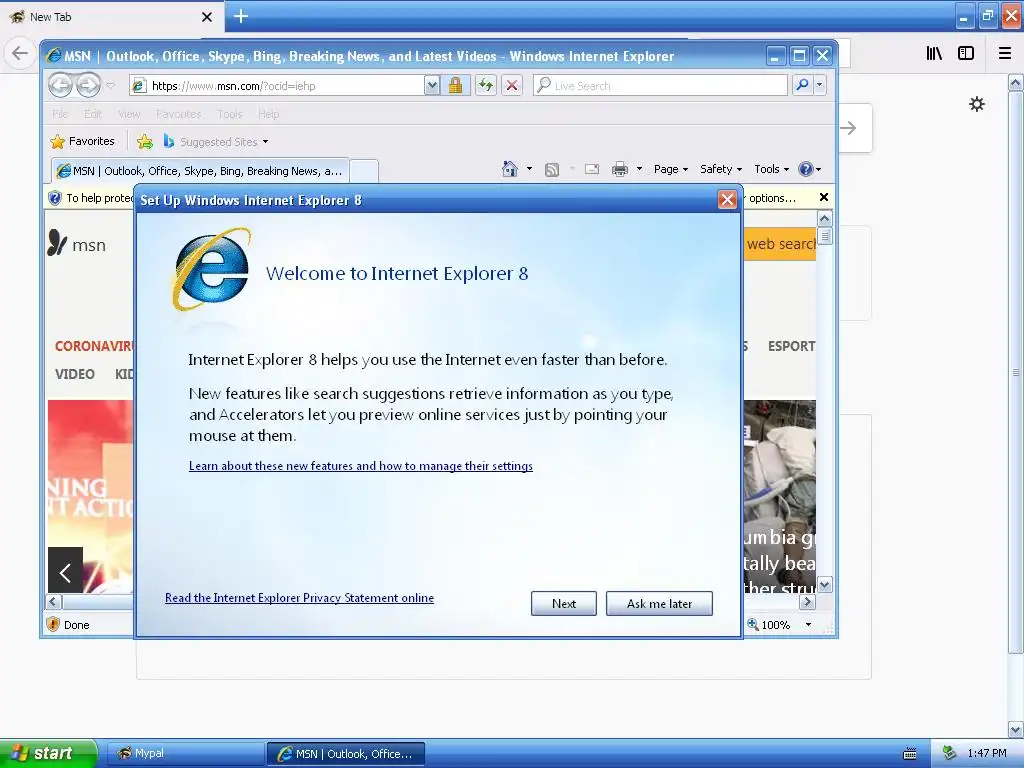The image size is (1024, 768).
Task: Open Mypal hamburger menu
Action: (1005, 53)
